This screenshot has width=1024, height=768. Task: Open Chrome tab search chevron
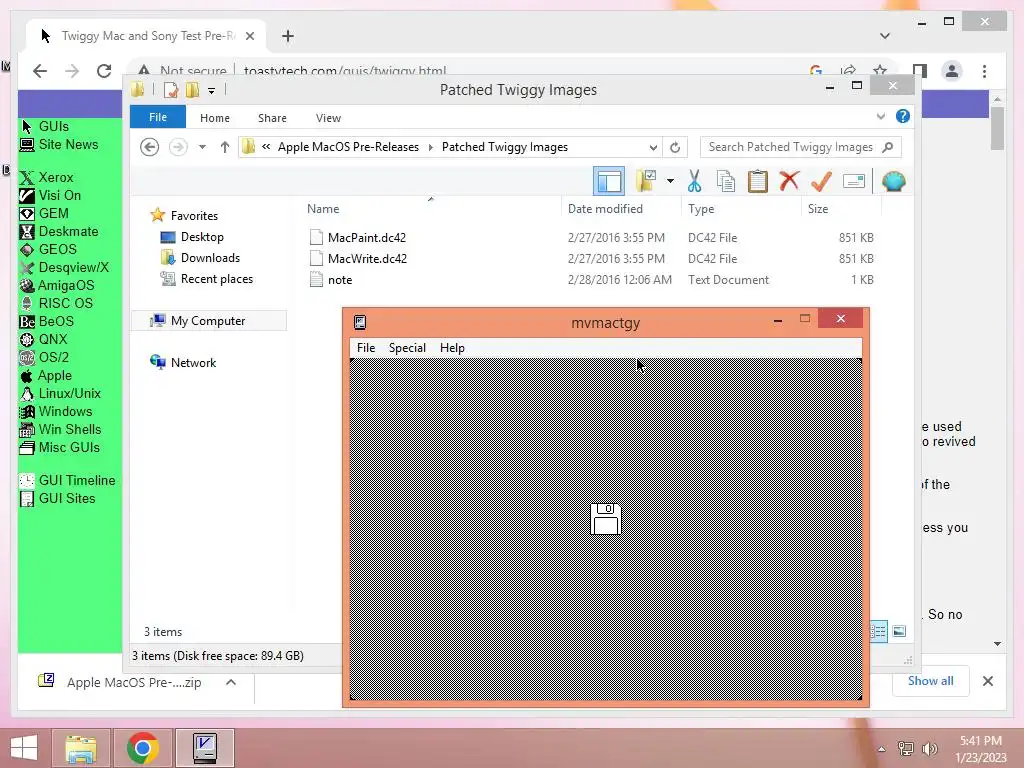(x=885, y=36)
